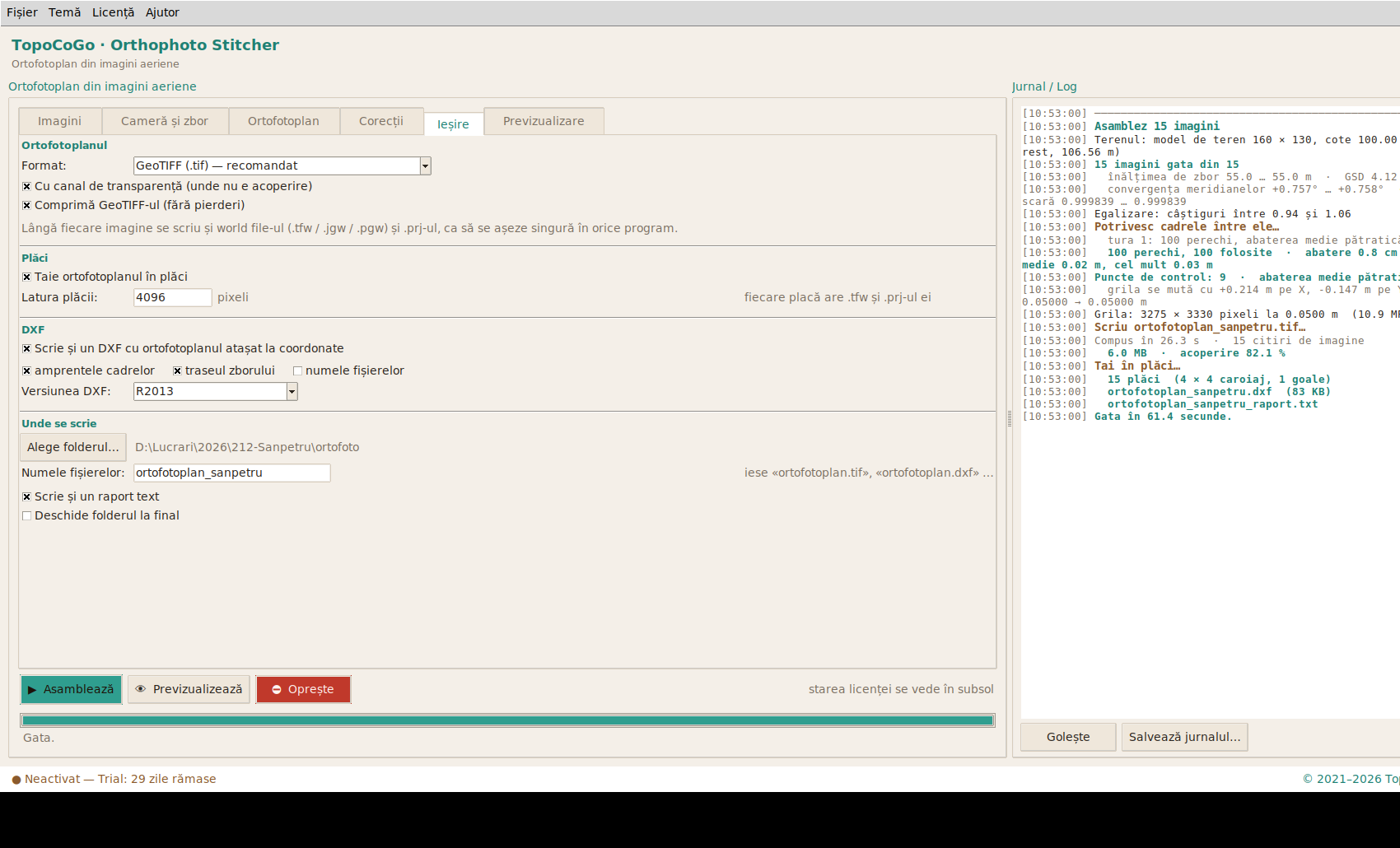Click the Latura plăcii input field
Screen dimensions: 1400x848
pos(173,298)
